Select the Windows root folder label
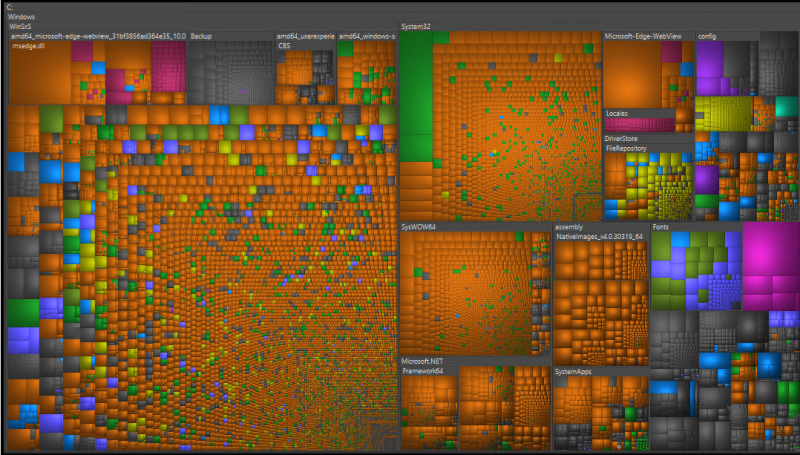This screenshot has width=800, height=455. (20, 17)
